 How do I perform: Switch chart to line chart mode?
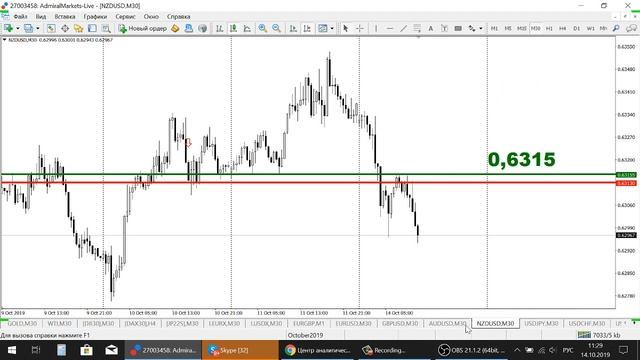click(x=247, y=28)
